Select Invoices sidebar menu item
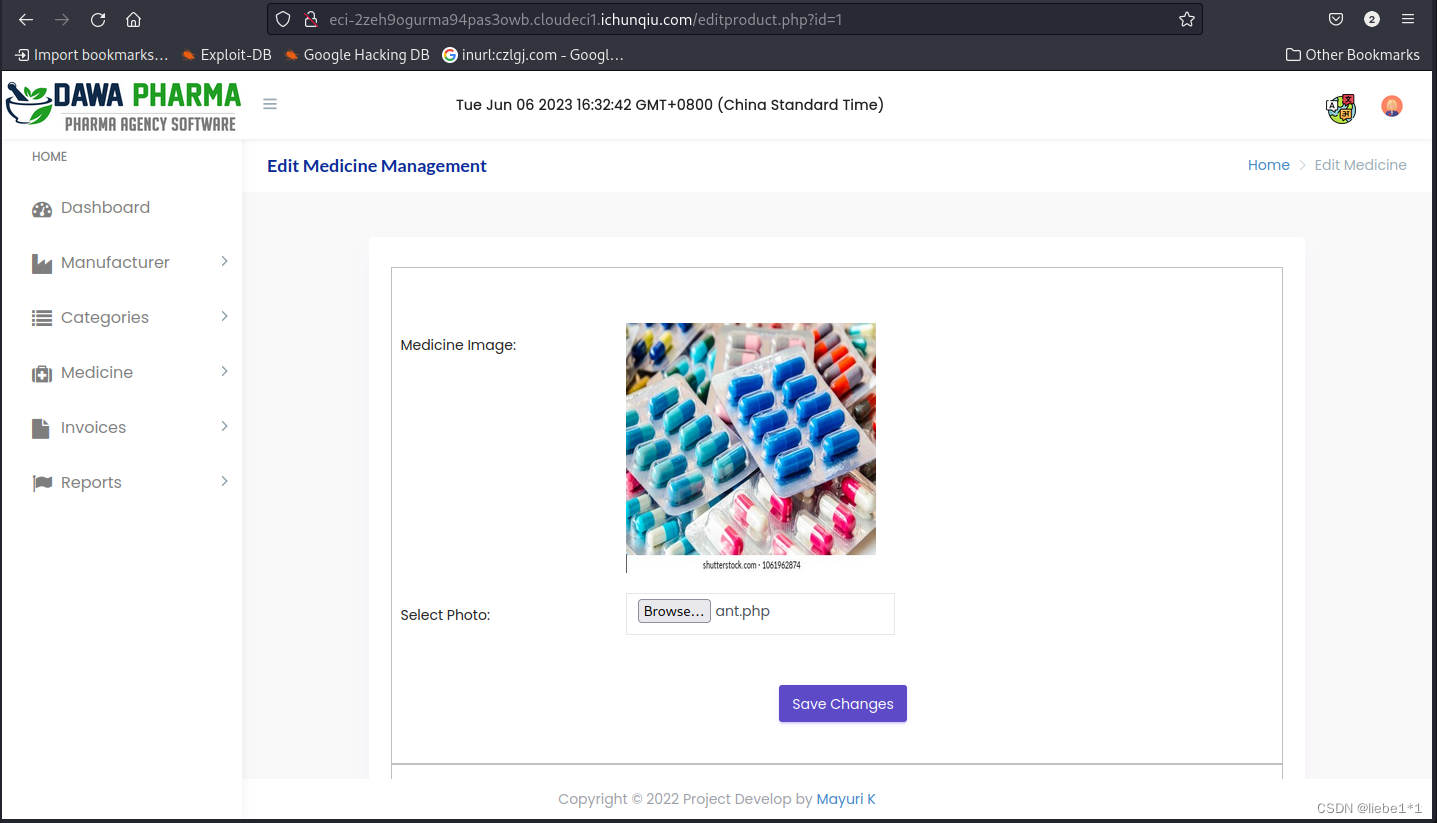The image size is (1437, 823). (121, 428)
